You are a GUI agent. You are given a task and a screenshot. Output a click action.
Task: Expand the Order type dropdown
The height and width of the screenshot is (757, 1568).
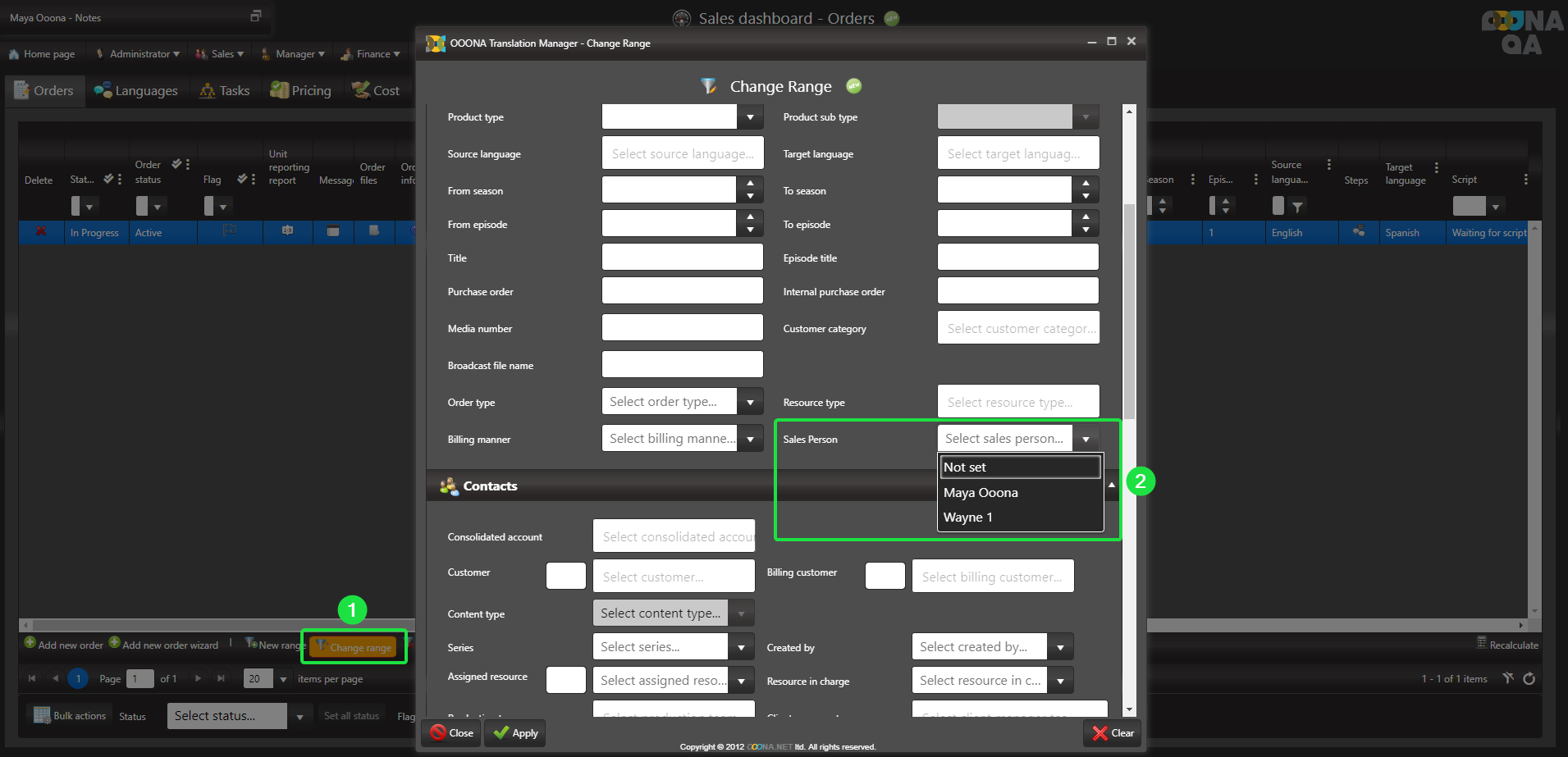(750, 402)
